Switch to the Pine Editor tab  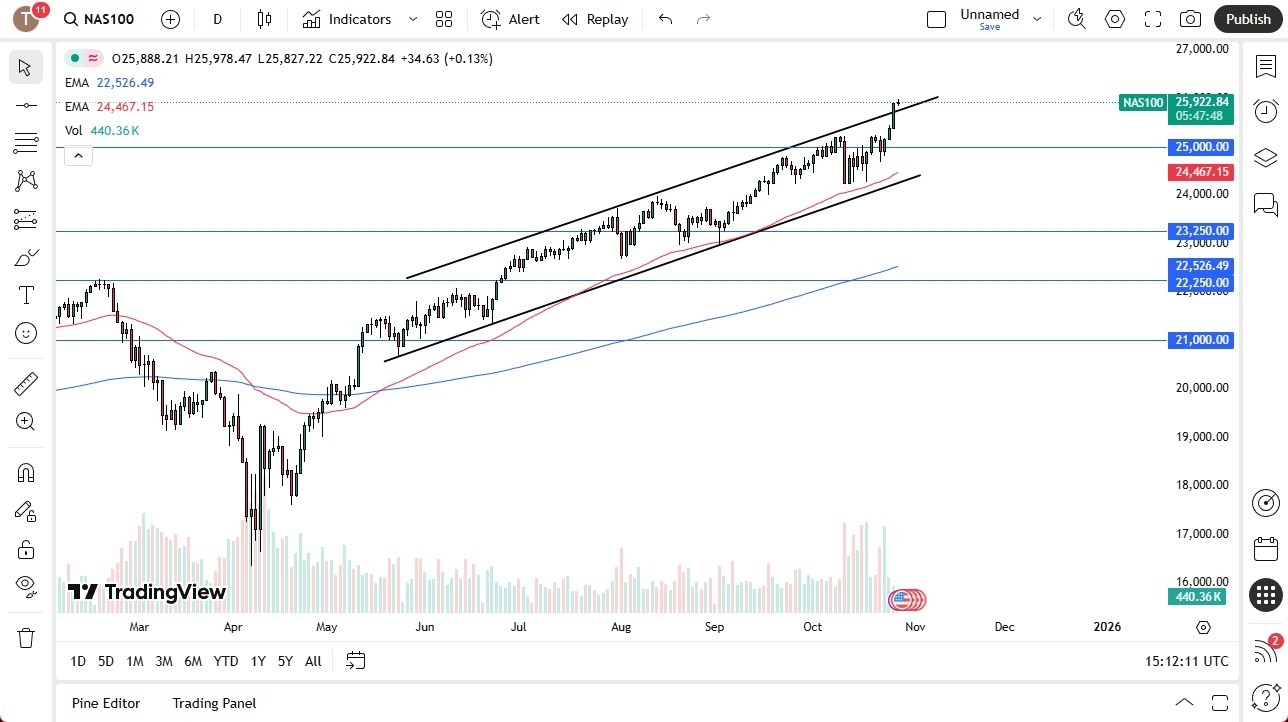[105, 703]
